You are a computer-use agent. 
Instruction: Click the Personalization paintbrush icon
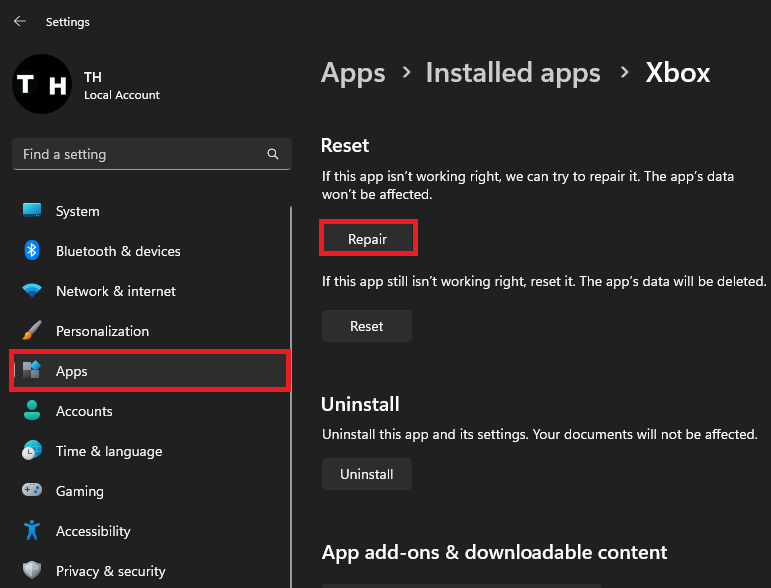point(32,331)
